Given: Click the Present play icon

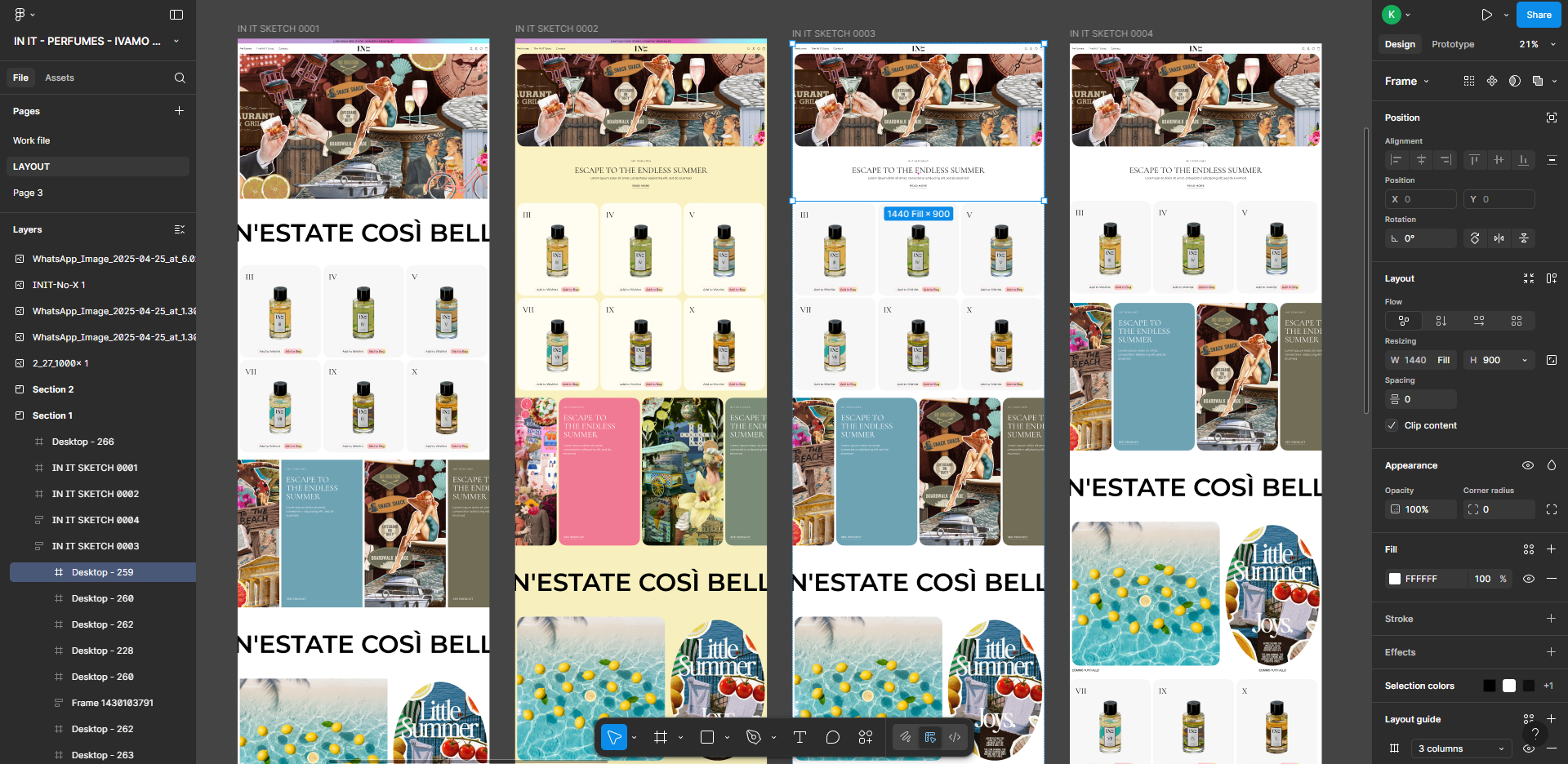Looking at the screenshot, I should coord(1486,15).
